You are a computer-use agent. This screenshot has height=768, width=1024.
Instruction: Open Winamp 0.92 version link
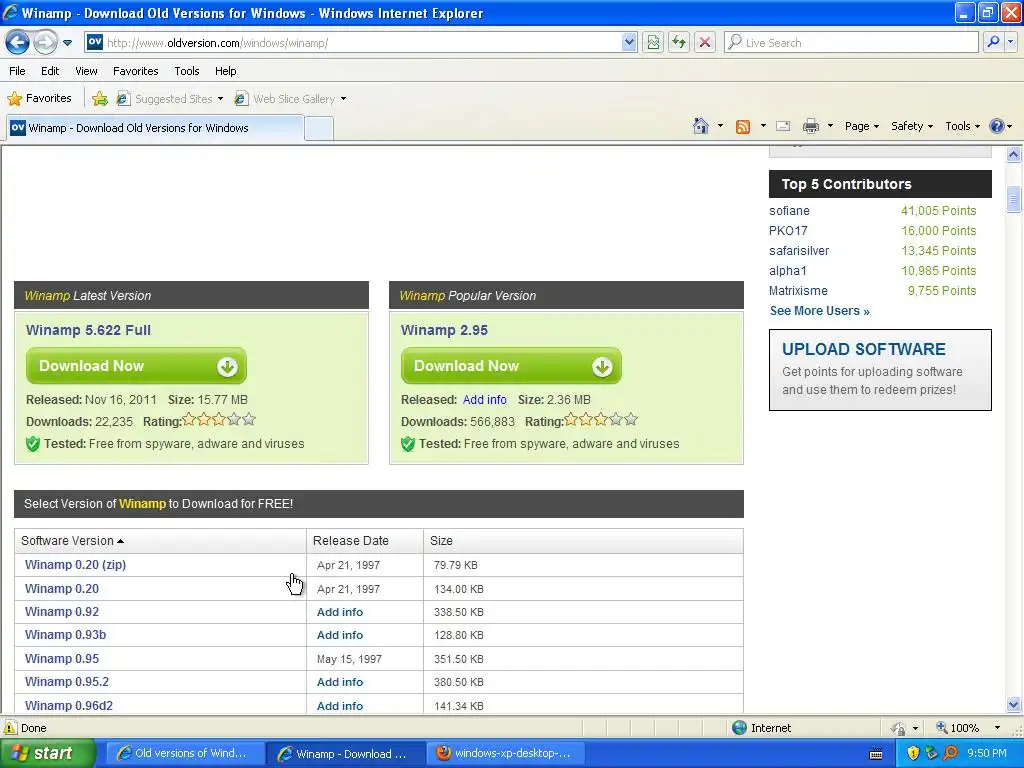(x=62, y=612)
